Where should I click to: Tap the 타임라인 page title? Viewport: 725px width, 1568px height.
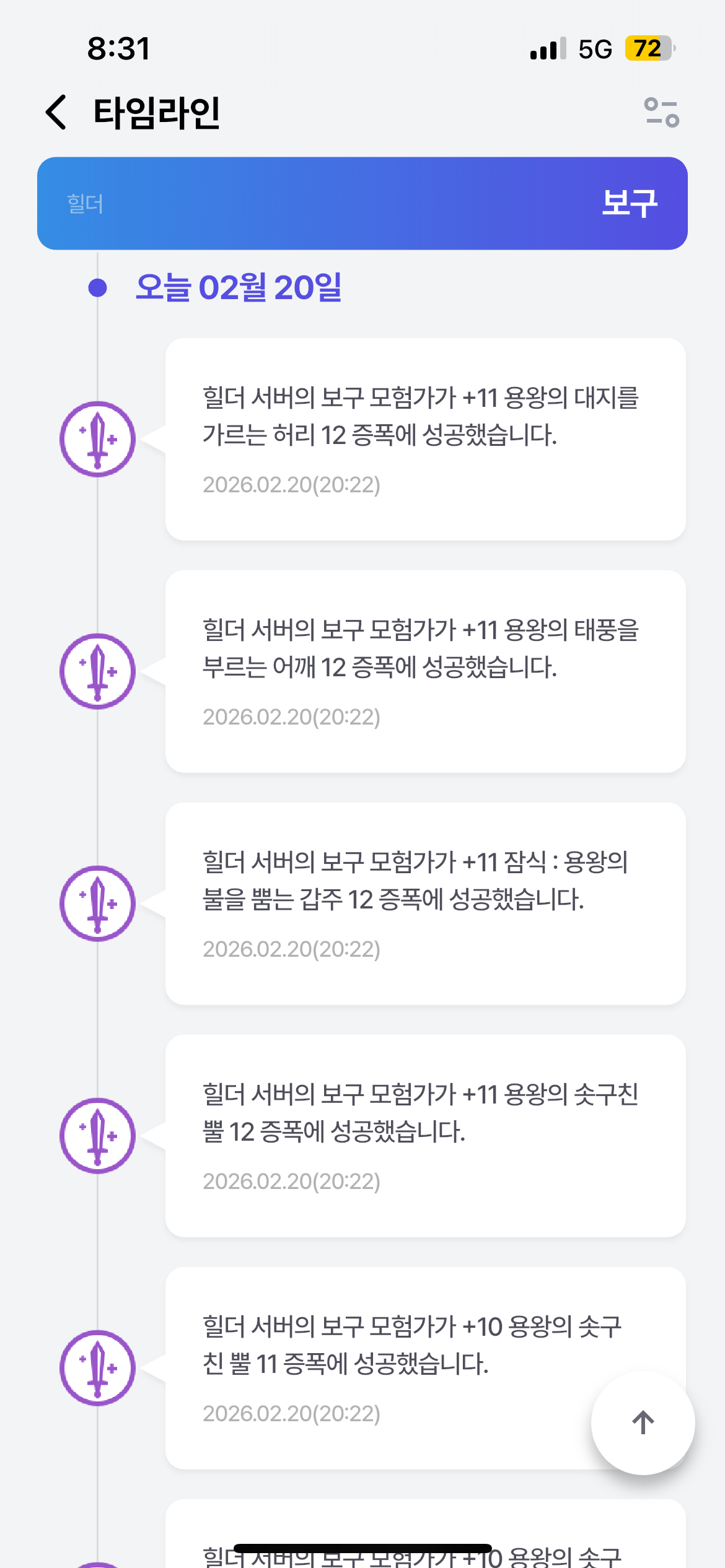pyautogui.click(x=157, y=113)
